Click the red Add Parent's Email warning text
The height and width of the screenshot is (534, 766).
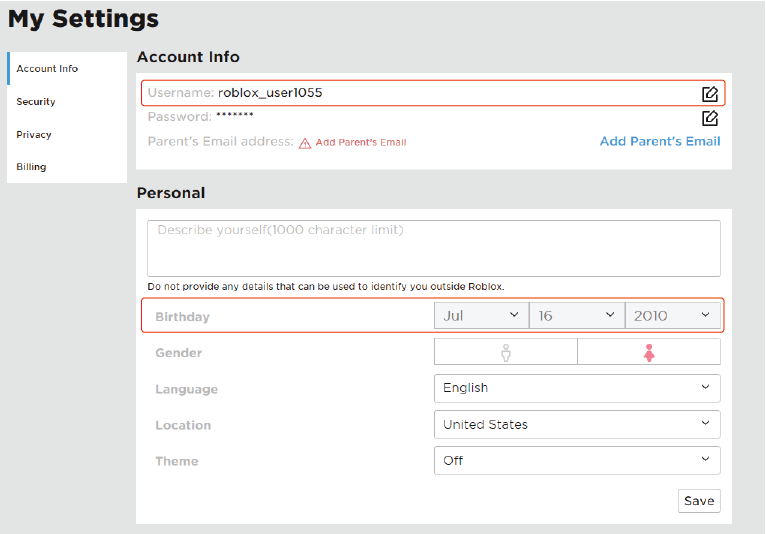coord(361,143)
